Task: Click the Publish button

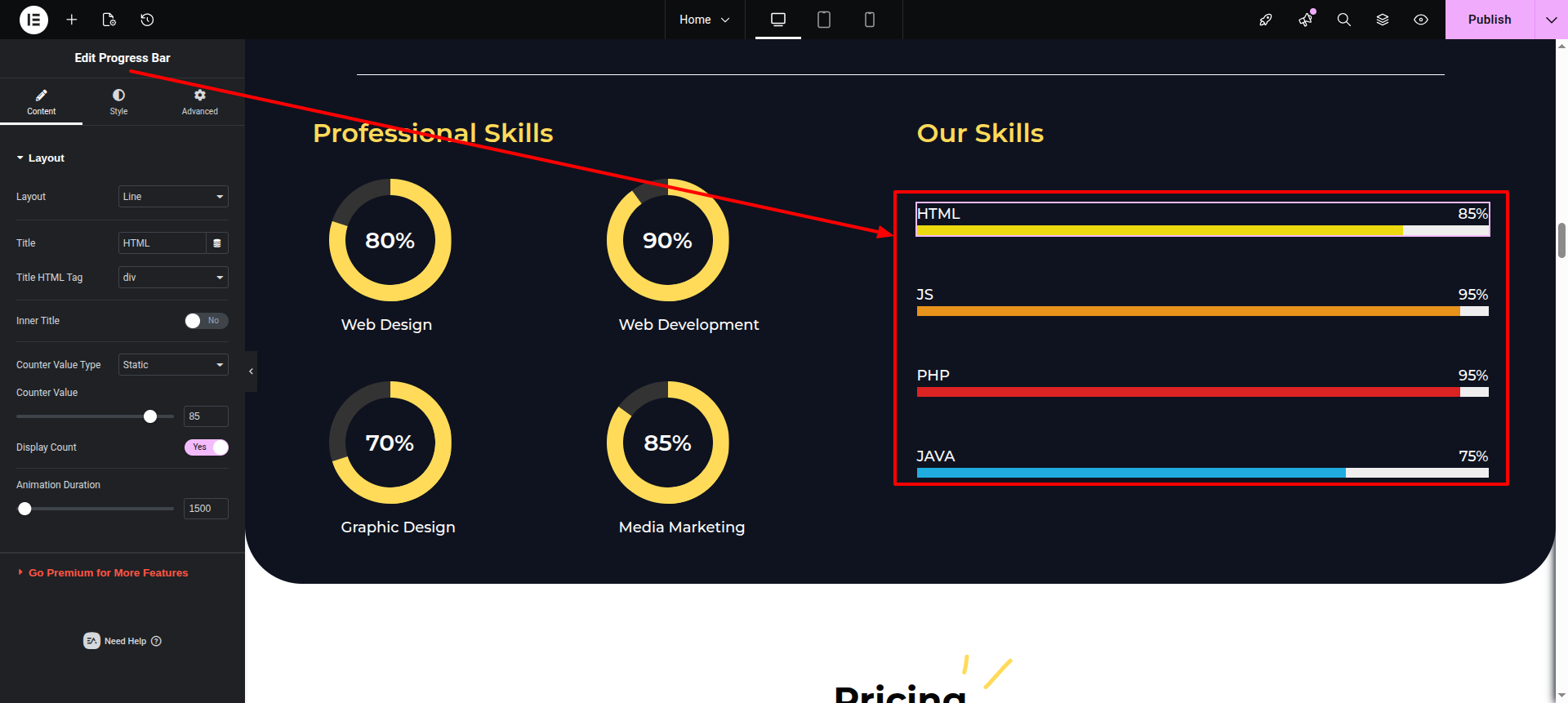Action: (1489, 20)
